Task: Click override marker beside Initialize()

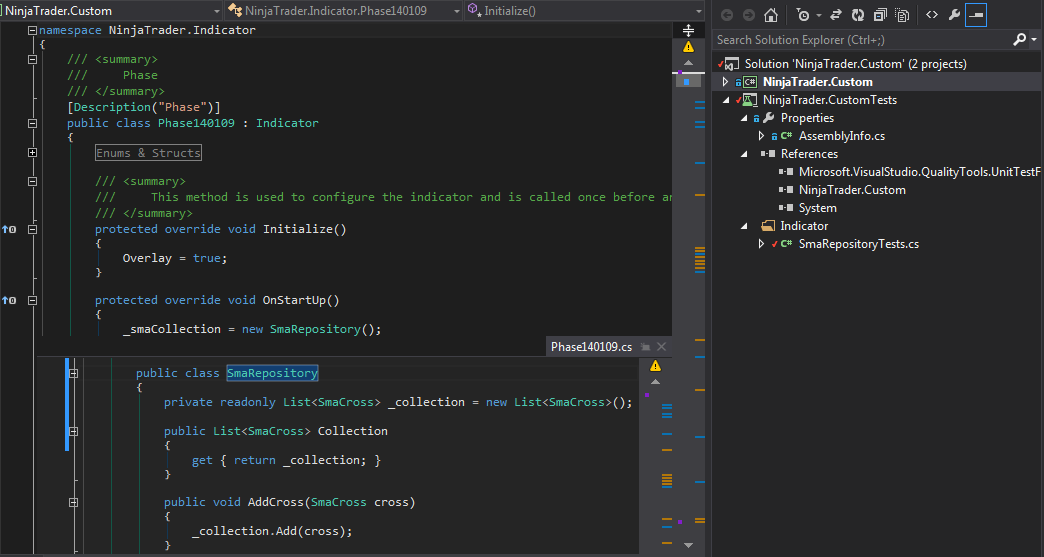Action: pos(9,230)
